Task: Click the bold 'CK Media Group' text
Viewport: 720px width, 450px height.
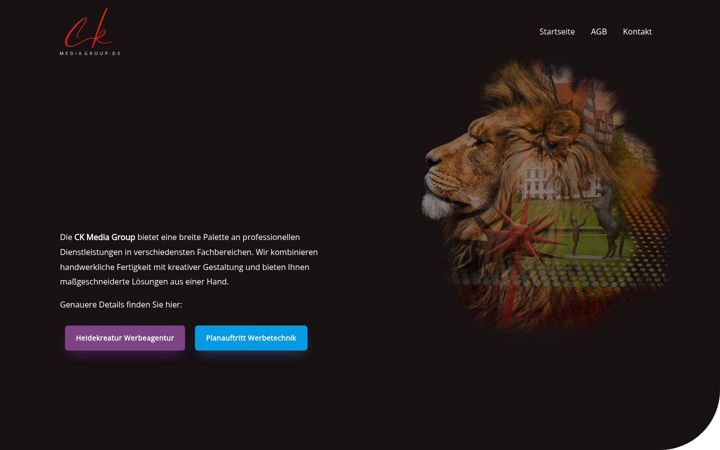Action: (105, 237)
